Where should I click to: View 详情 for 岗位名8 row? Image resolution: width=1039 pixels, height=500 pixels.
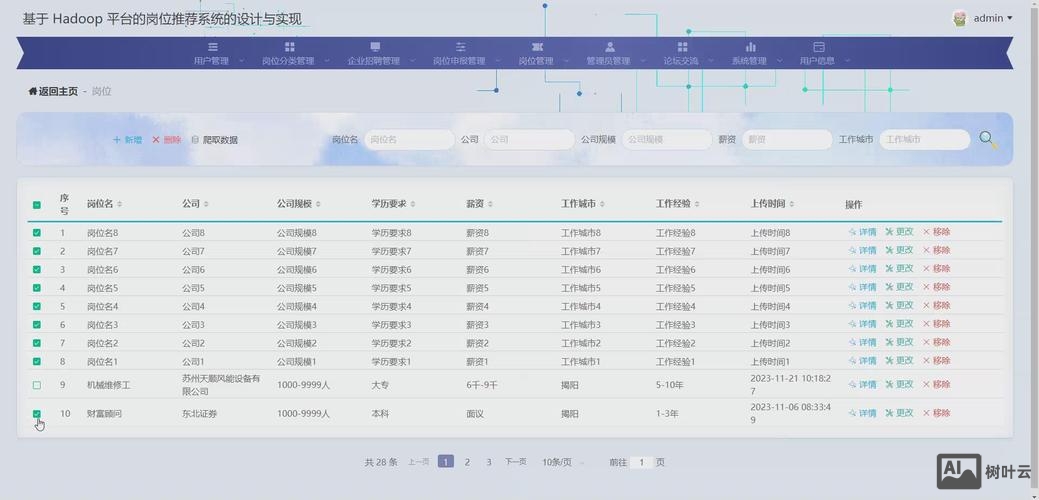(x=862, y=232)
